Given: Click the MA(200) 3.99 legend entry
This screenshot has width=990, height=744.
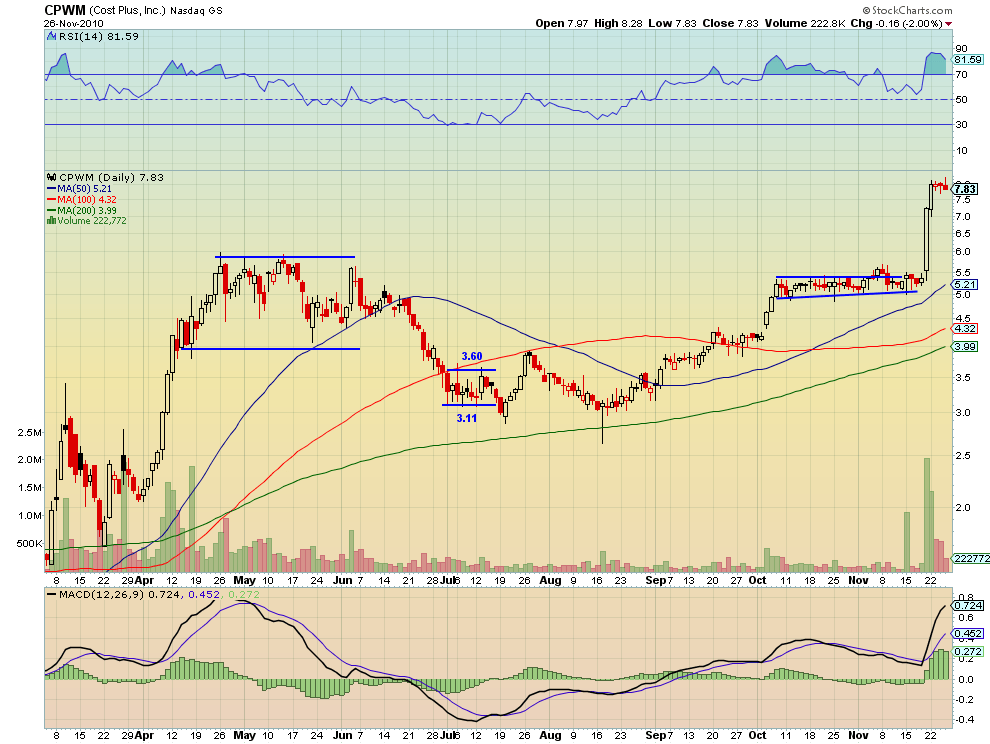Looking at the screenshot, I should pos(86,210).
